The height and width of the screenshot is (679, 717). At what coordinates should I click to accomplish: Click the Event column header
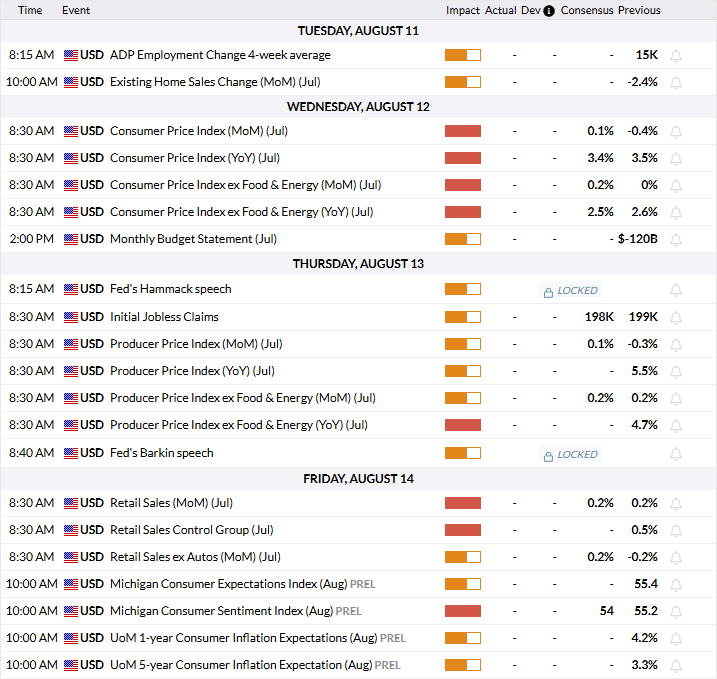pyautogui.click(x=76, y=11)
